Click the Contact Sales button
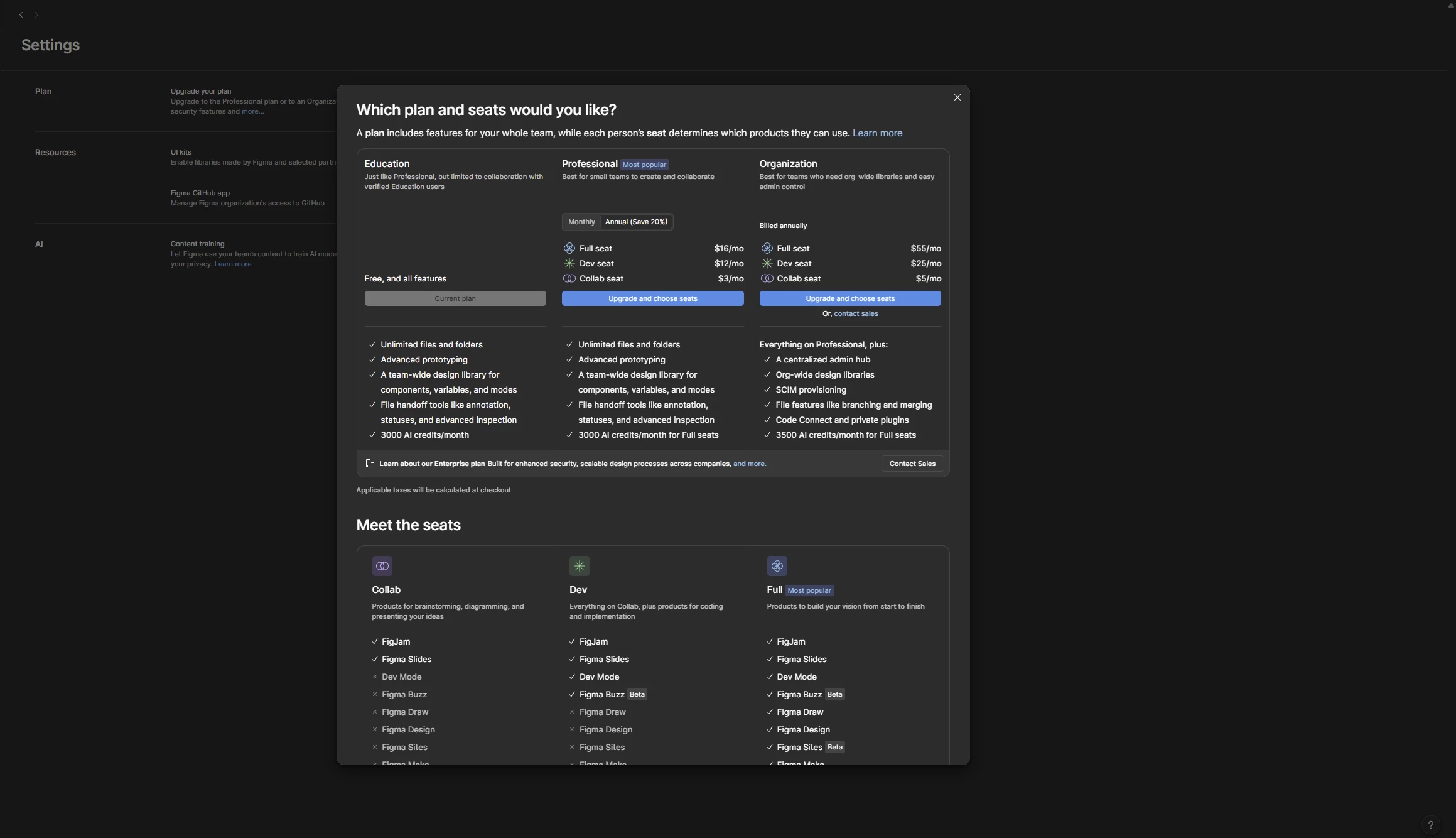 point(912,464)
